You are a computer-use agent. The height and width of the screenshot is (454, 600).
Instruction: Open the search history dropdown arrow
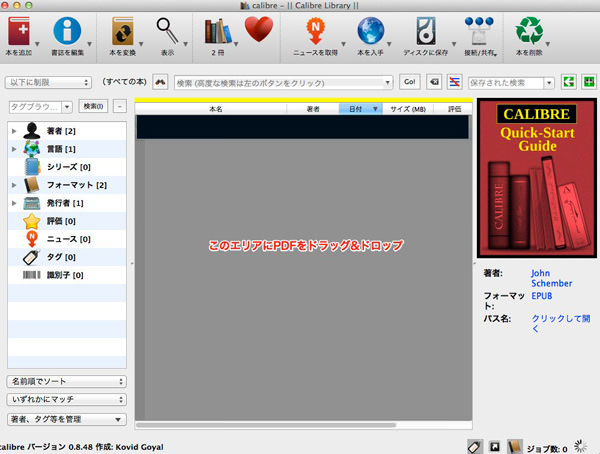387,83
